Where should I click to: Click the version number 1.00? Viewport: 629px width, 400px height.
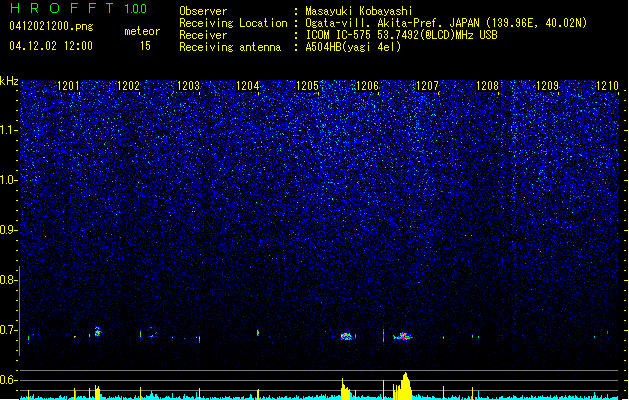135,9
